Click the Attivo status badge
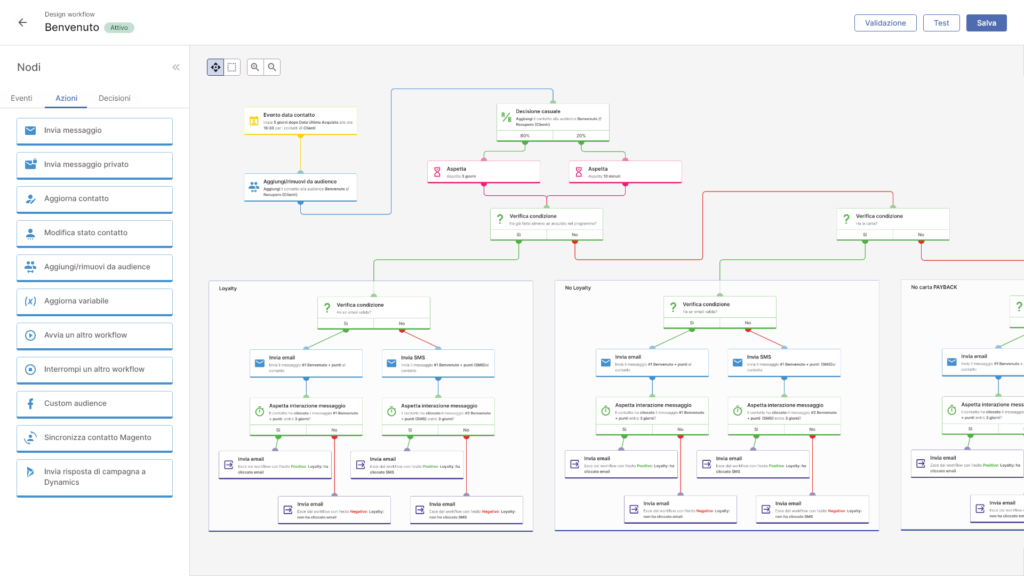 [x=119, y=27]
